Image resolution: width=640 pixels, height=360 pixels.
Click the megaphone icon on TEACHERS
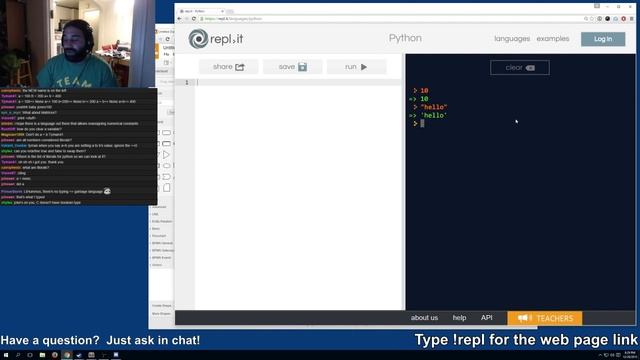tap(524, 318)
